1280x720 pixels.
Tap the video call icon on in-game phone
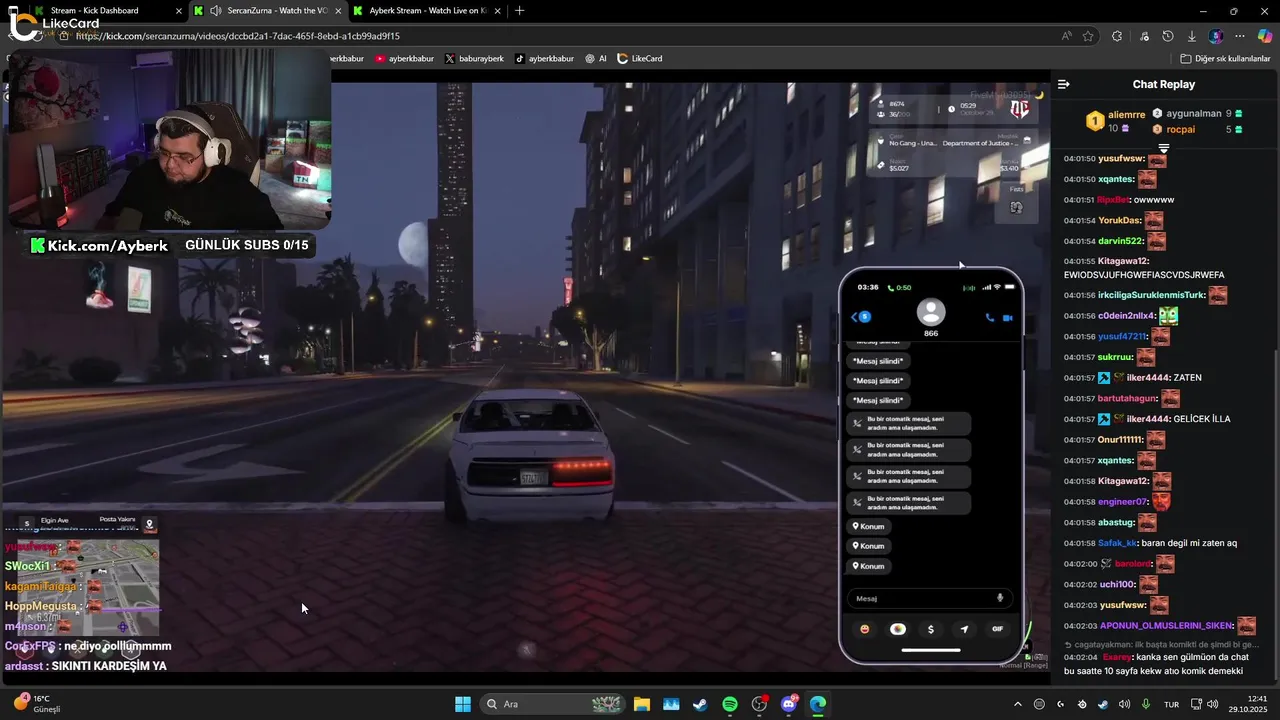(x=1007, y=317)
